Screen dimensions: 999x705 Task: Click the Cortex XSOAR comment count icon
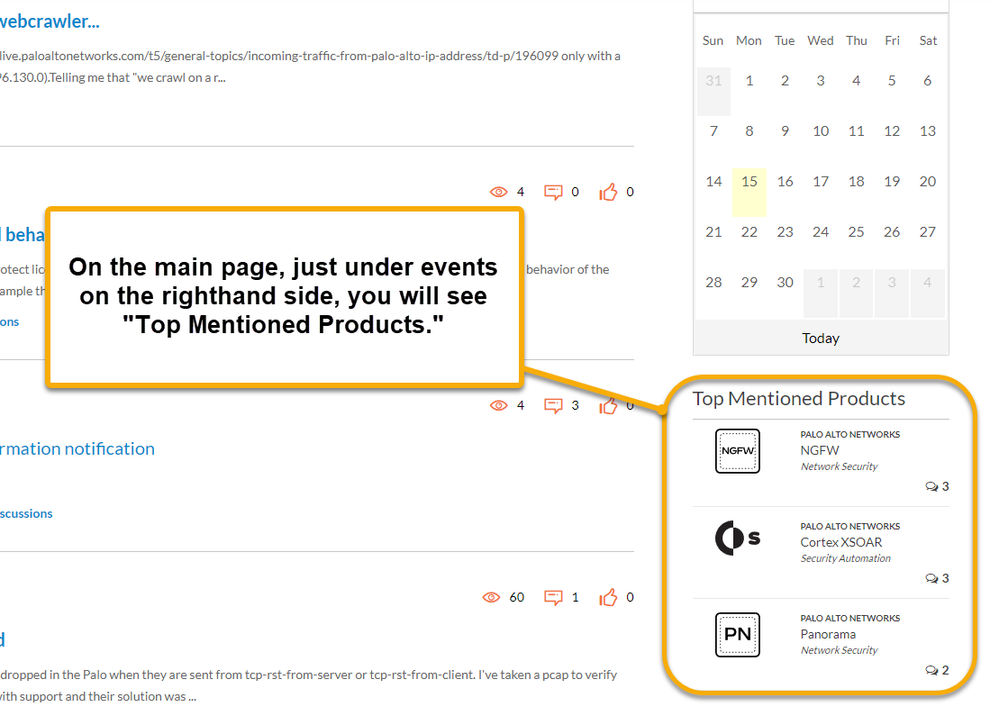pos(932,578)
